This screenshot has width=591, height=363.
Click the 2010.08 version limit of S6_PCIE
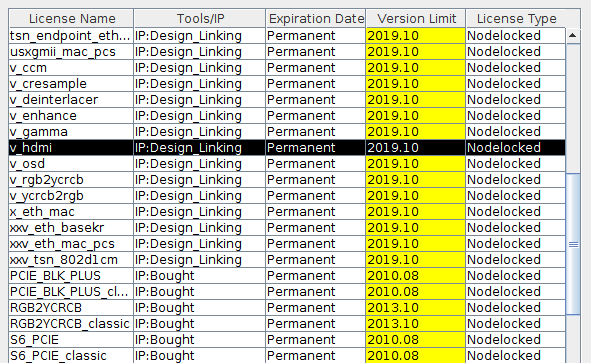click(415, 340)
